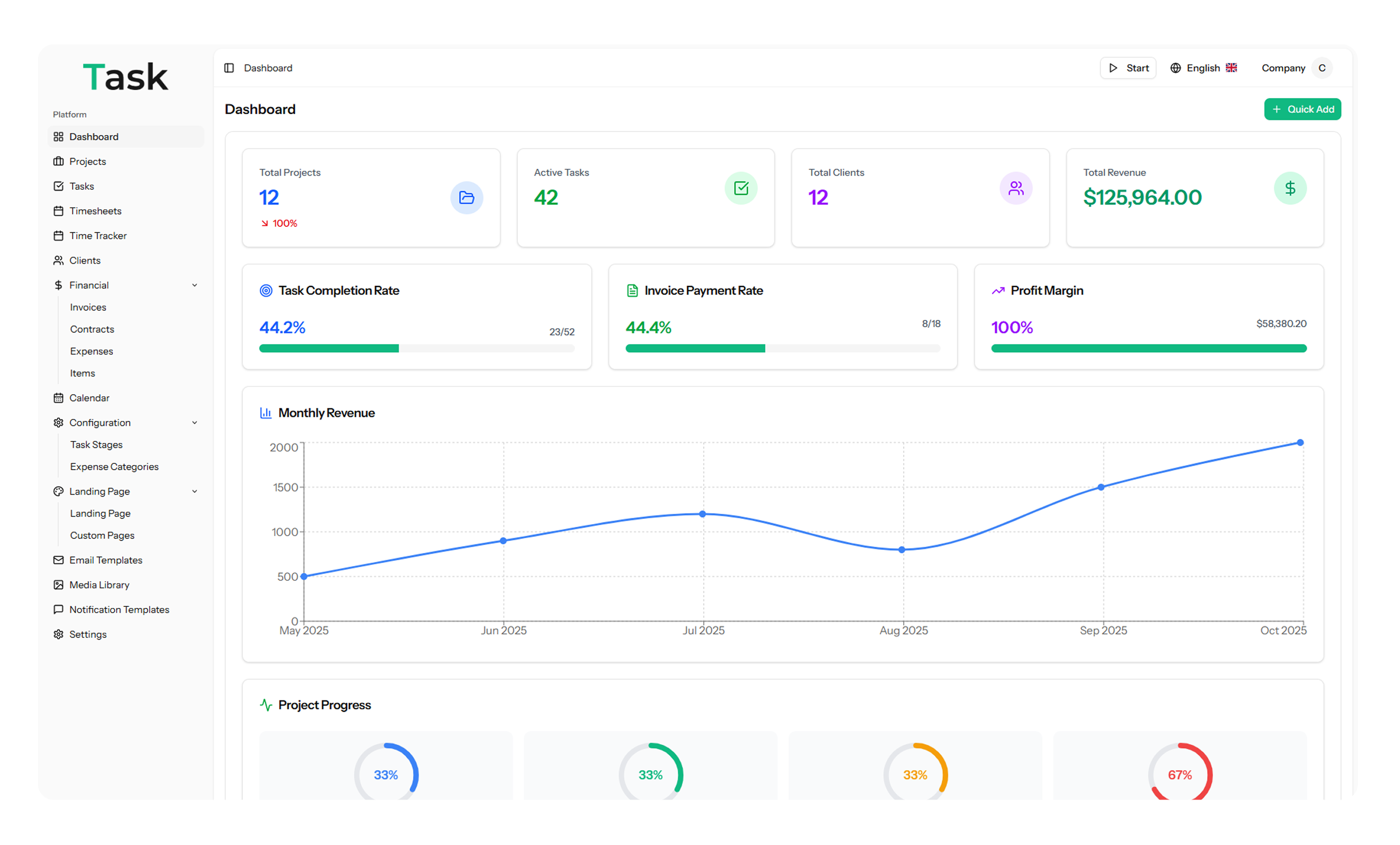
Task: Toggle the sidebar panel icon
Action: tap(229, 68)
